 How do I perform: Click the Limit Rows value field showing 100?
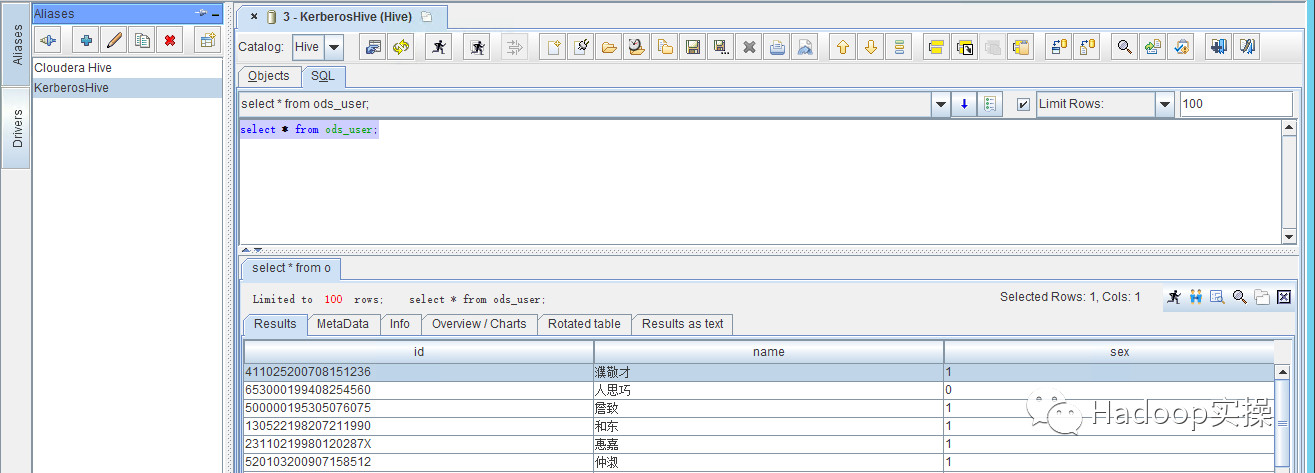1236,104
